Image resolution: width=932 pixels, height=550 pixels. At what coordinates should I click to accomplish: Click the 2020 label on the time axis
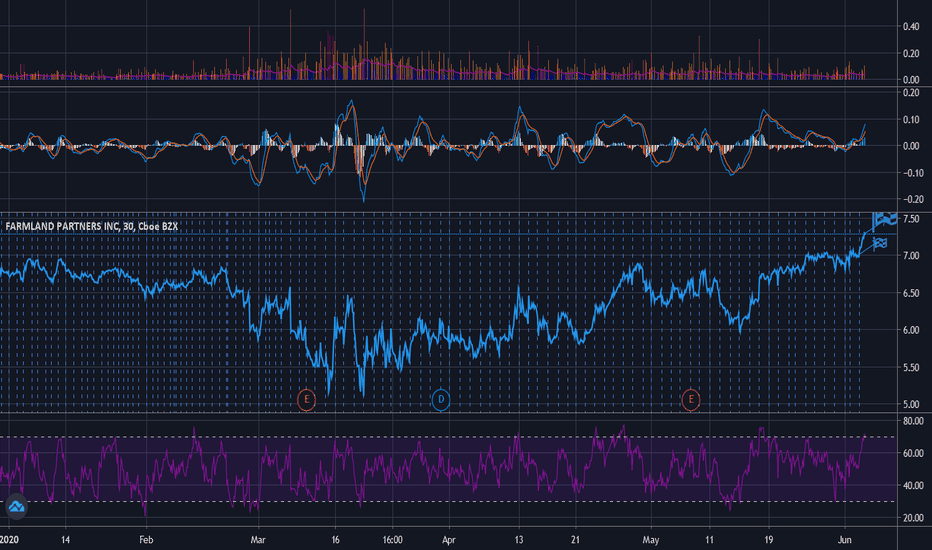[9, 540]
